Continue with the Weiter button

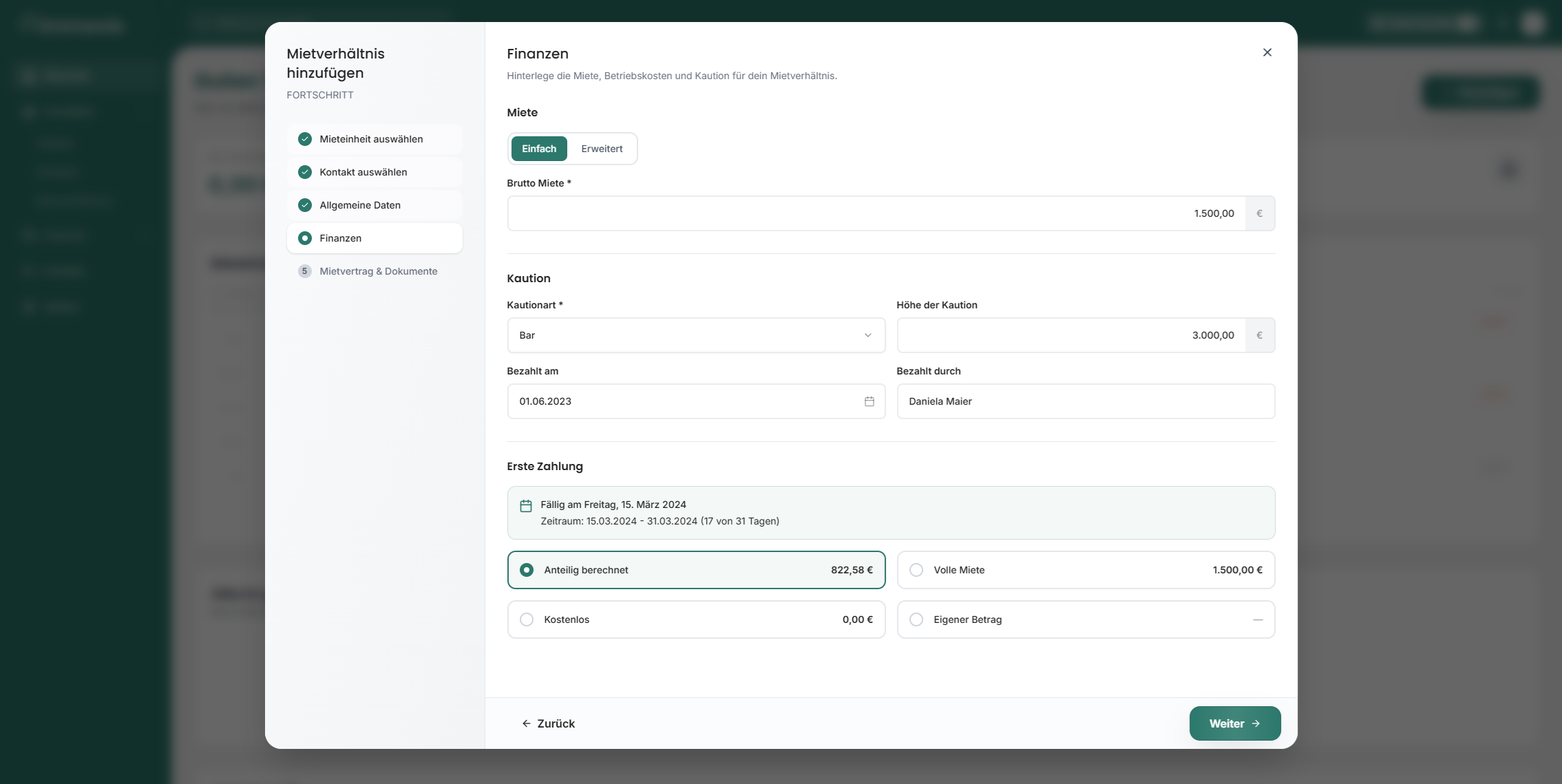[1235, 723]
